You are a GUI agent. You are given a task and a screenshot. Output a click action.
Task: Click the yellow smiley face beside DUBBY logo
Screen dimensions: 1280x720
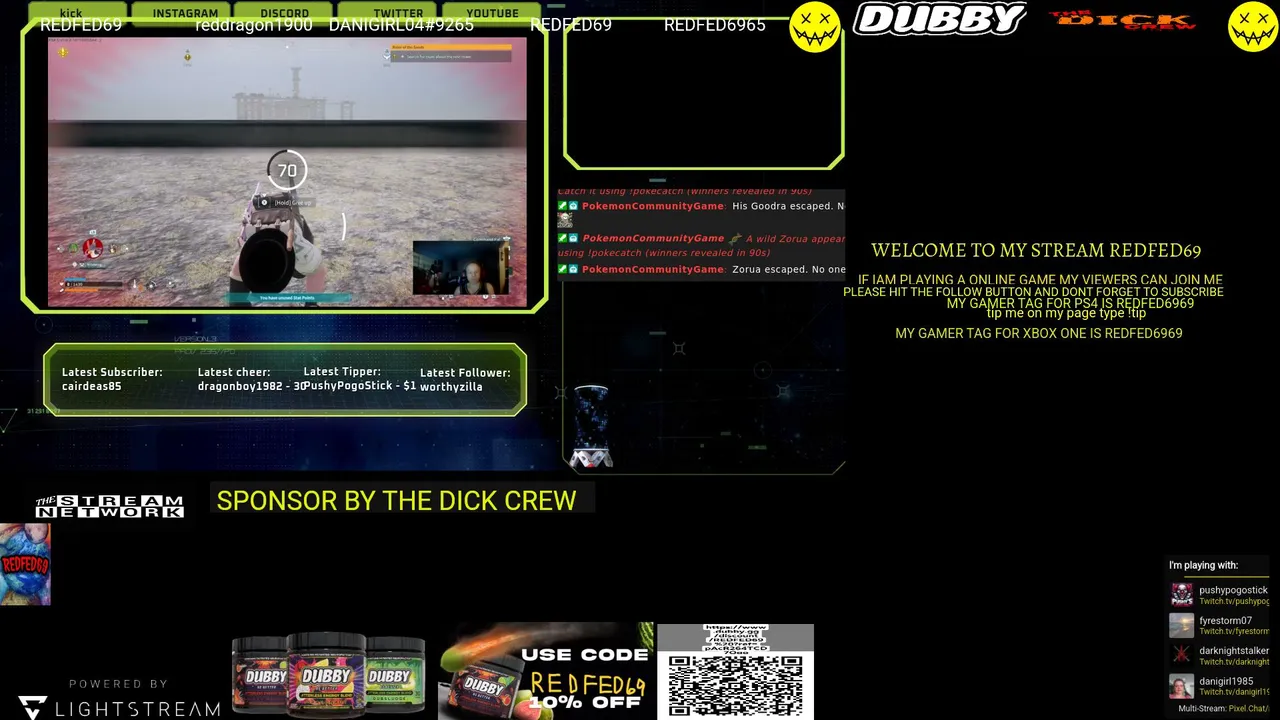[x=815, y=27]
